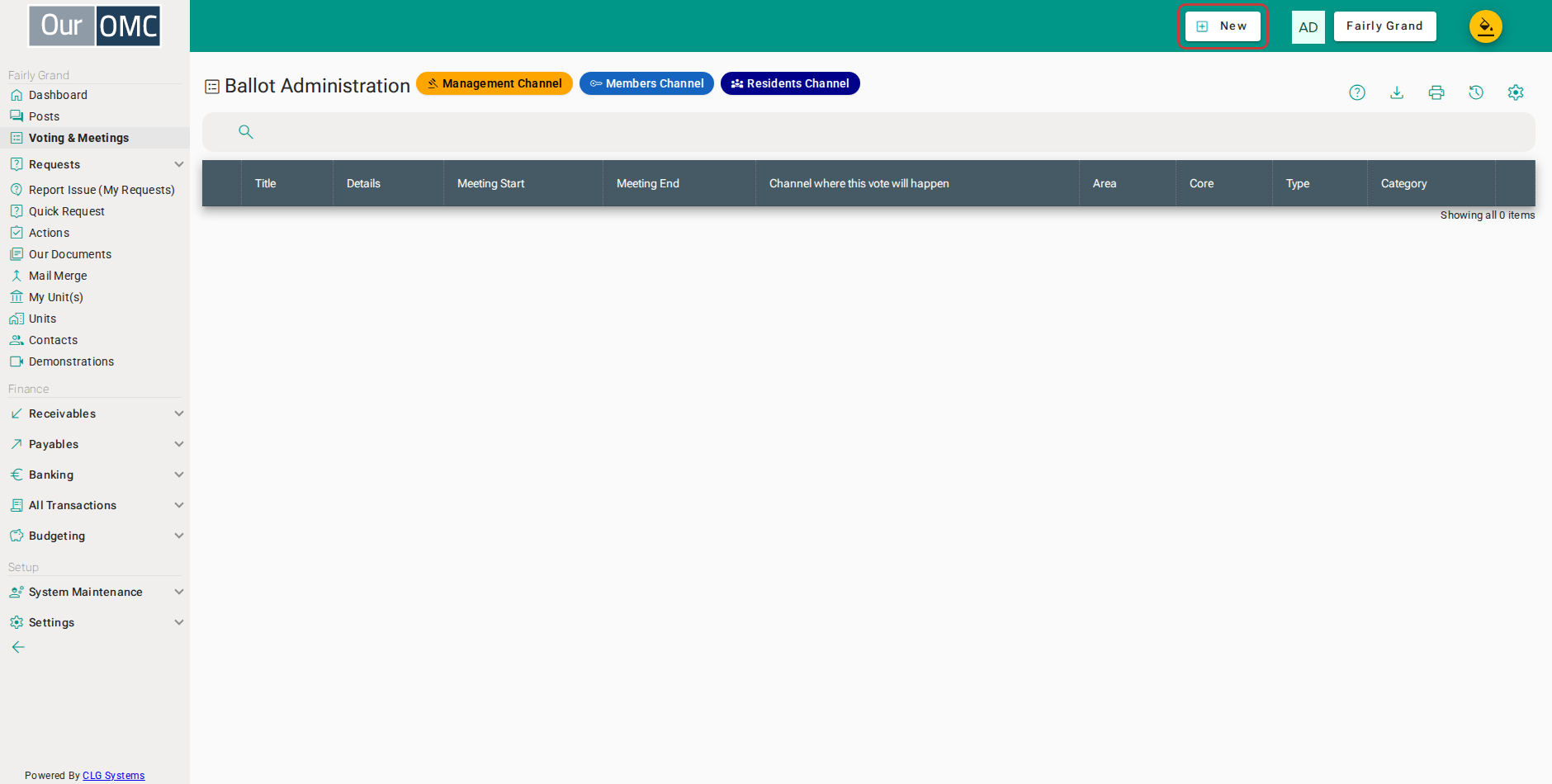This screenshot has height=784, width=1552.
Task: Click the AD user avatar
Action: tap(1308, 27)
